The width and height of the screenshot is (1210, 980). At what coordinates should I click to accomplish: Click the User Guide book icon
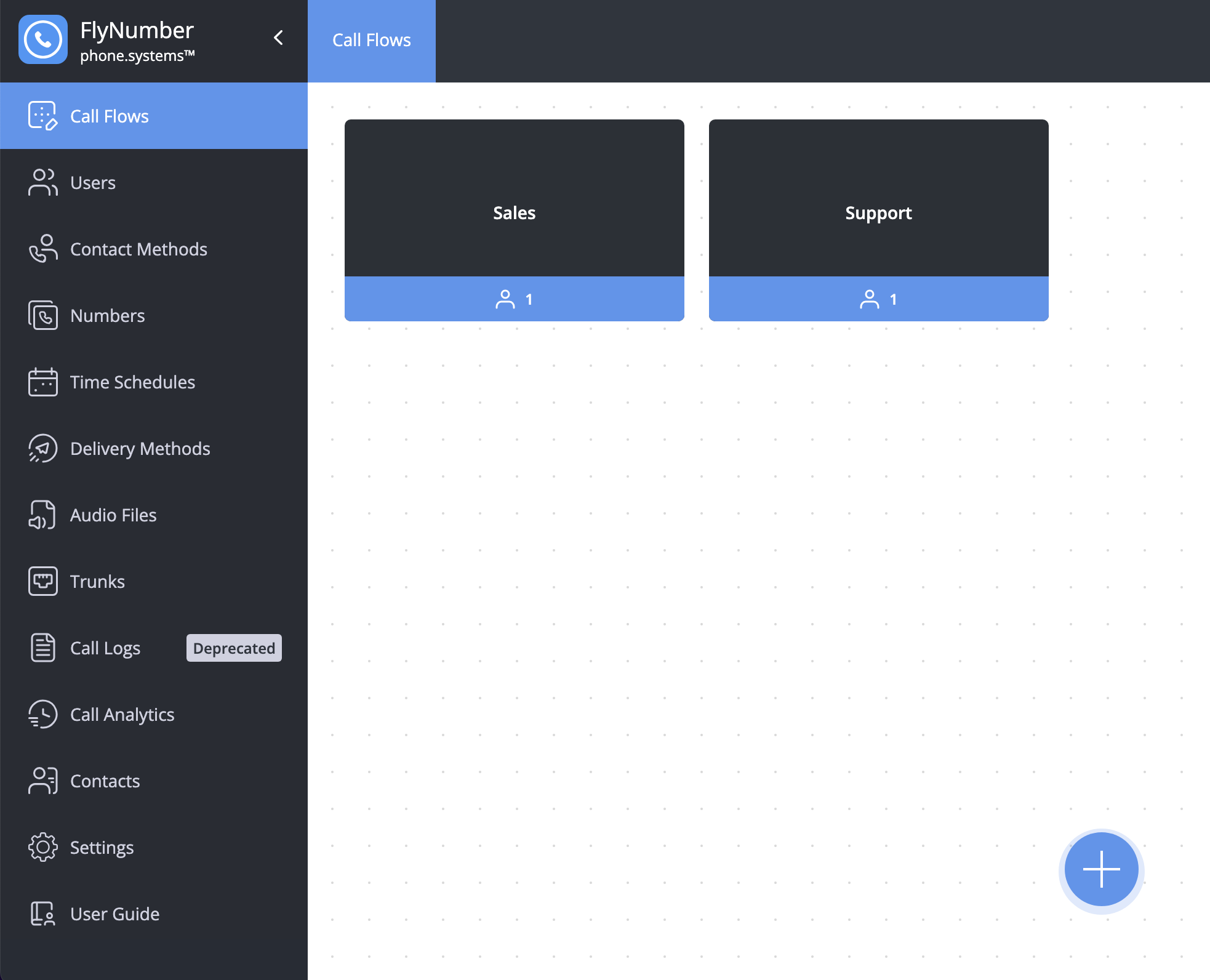tap(43, 914)
